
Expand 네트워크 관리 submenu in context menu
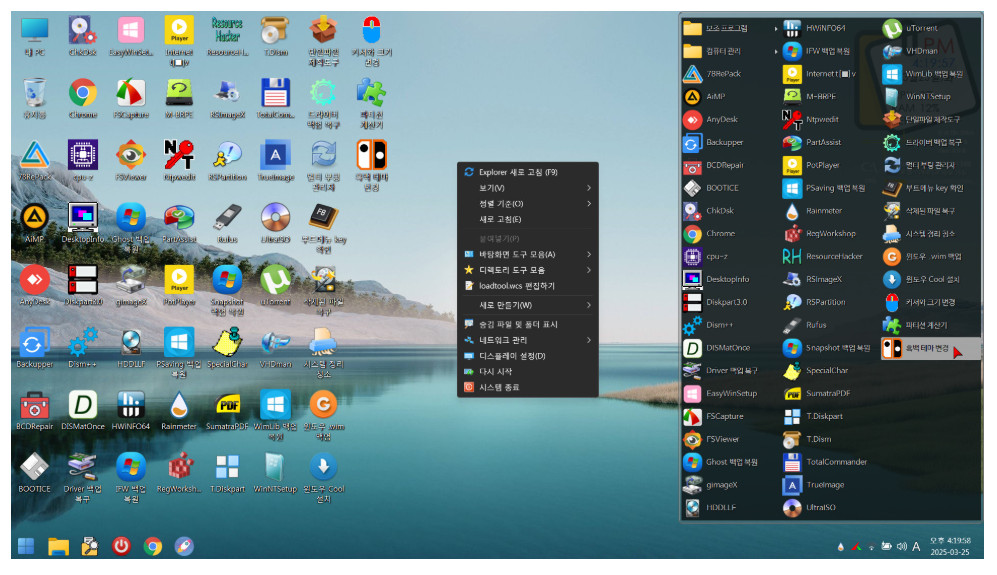click(x=527, y=340)
